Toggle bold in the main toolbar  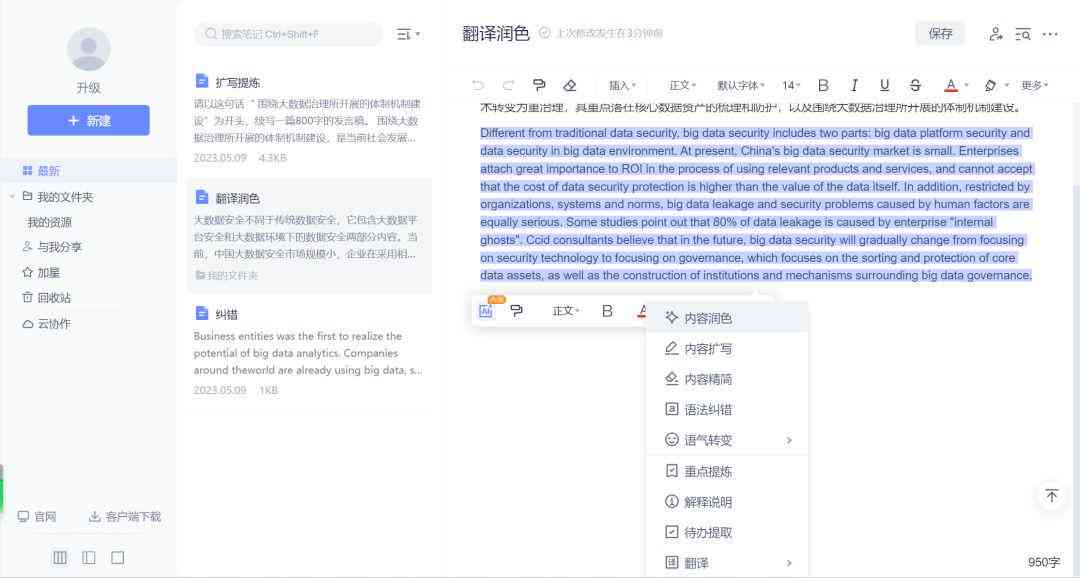tap(823, 85)
